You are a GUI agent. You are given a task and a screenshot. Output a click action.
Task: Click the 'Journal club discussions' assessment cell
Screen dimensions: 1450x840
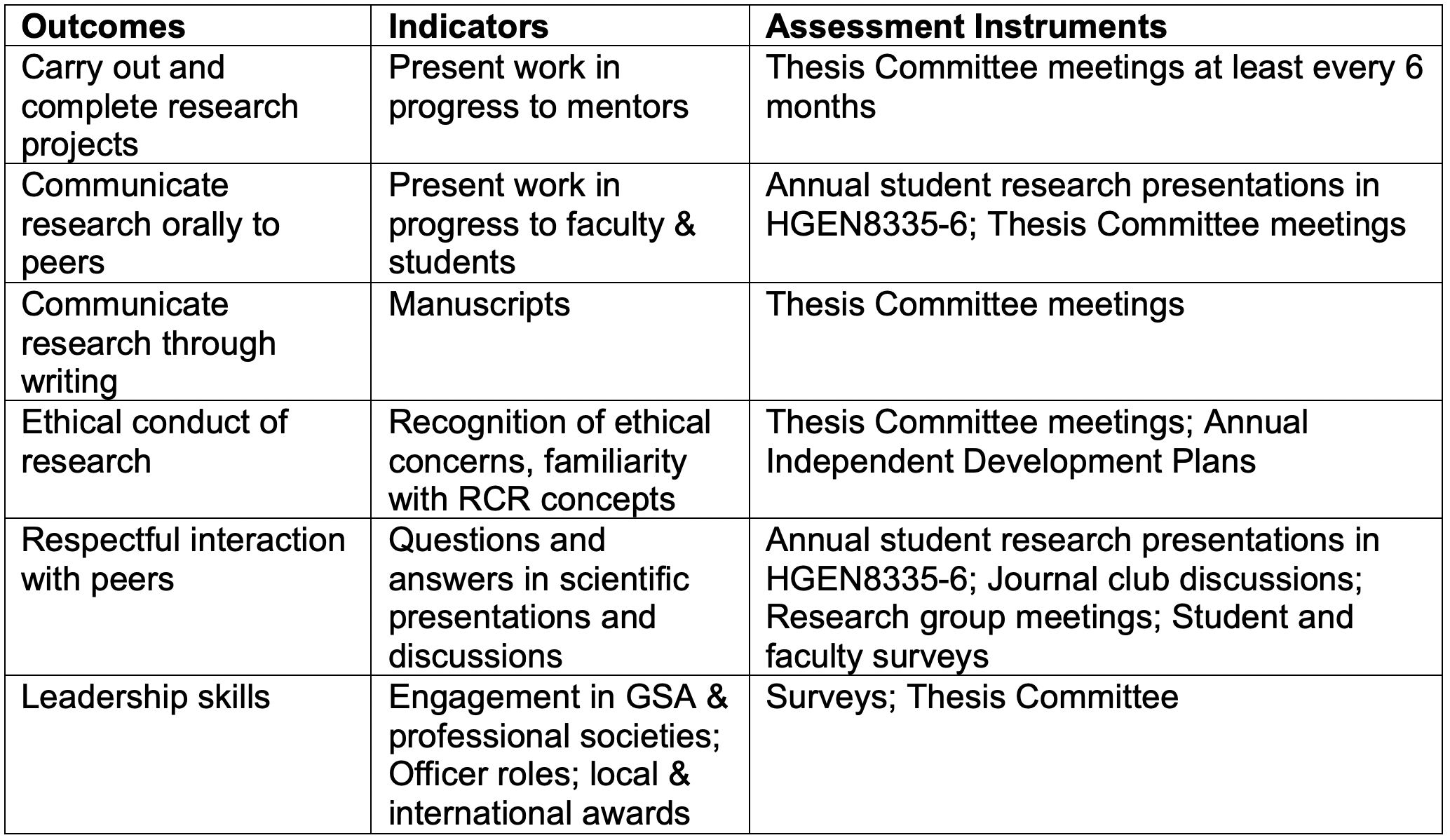pyautogui.click(x=1096, y=597)
